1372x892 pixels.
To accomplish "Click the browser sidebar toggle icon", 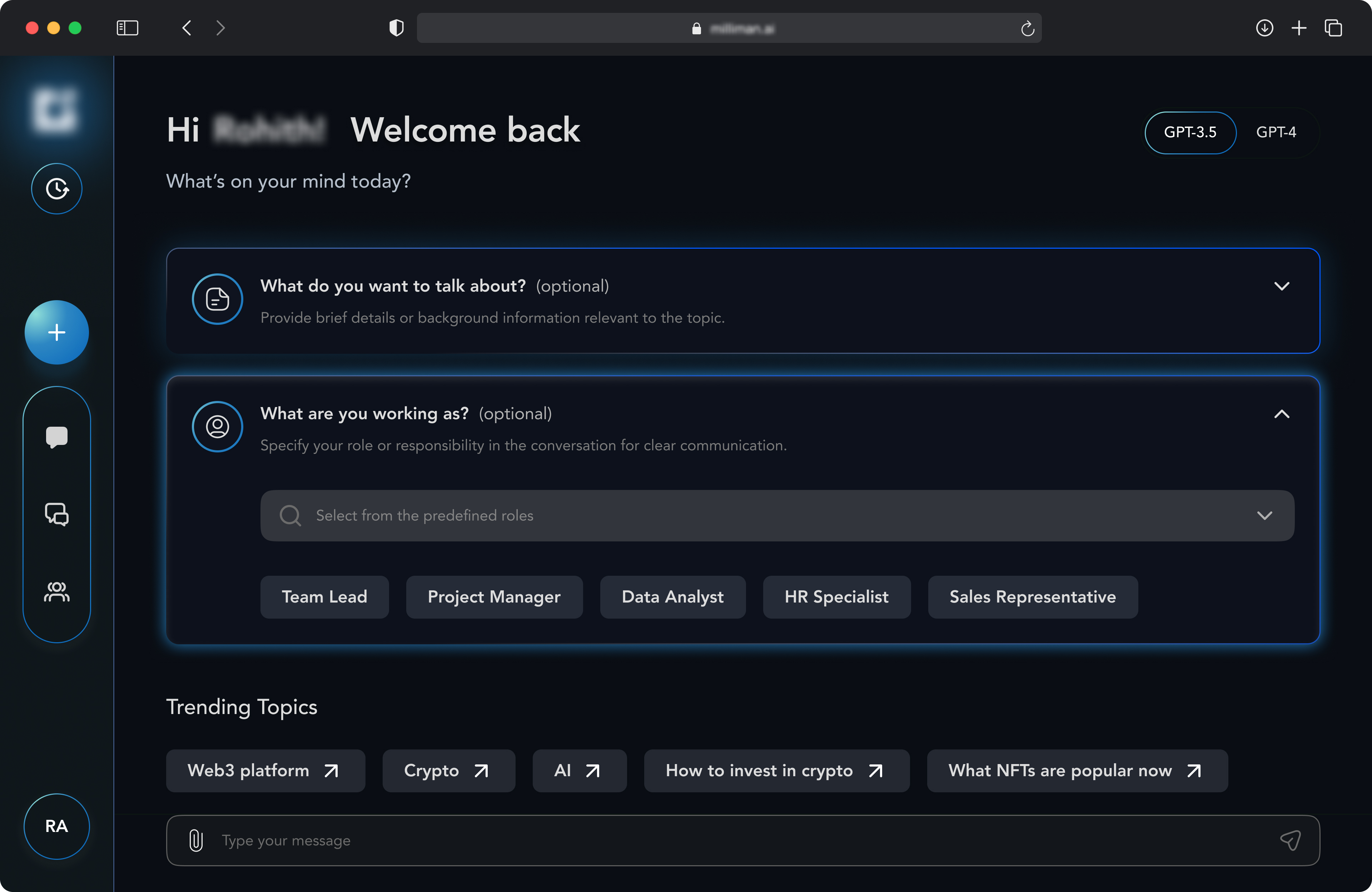I will [x=128, y=28].
